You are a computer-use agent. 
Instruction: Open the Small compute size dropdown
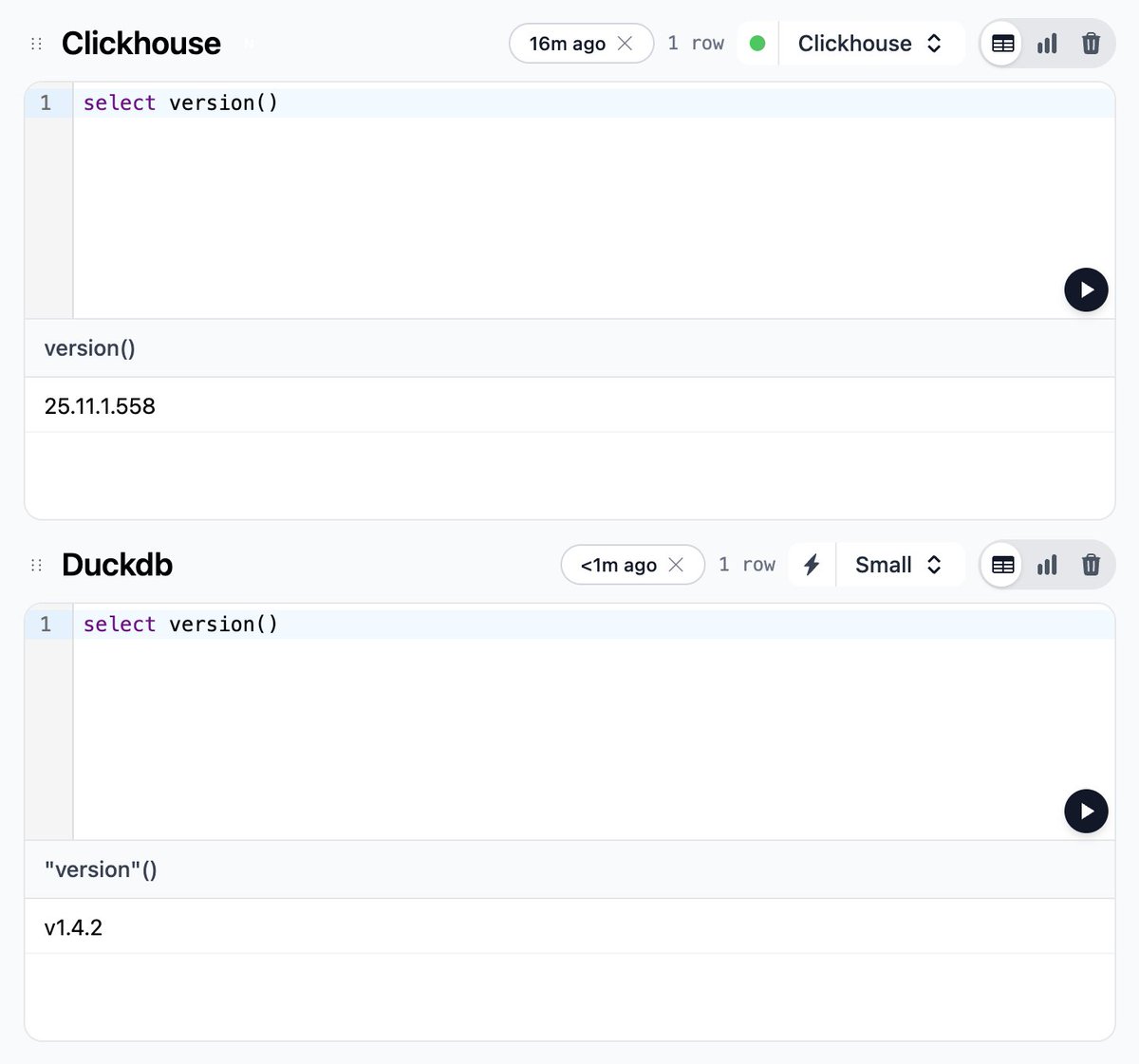[899, 565]
